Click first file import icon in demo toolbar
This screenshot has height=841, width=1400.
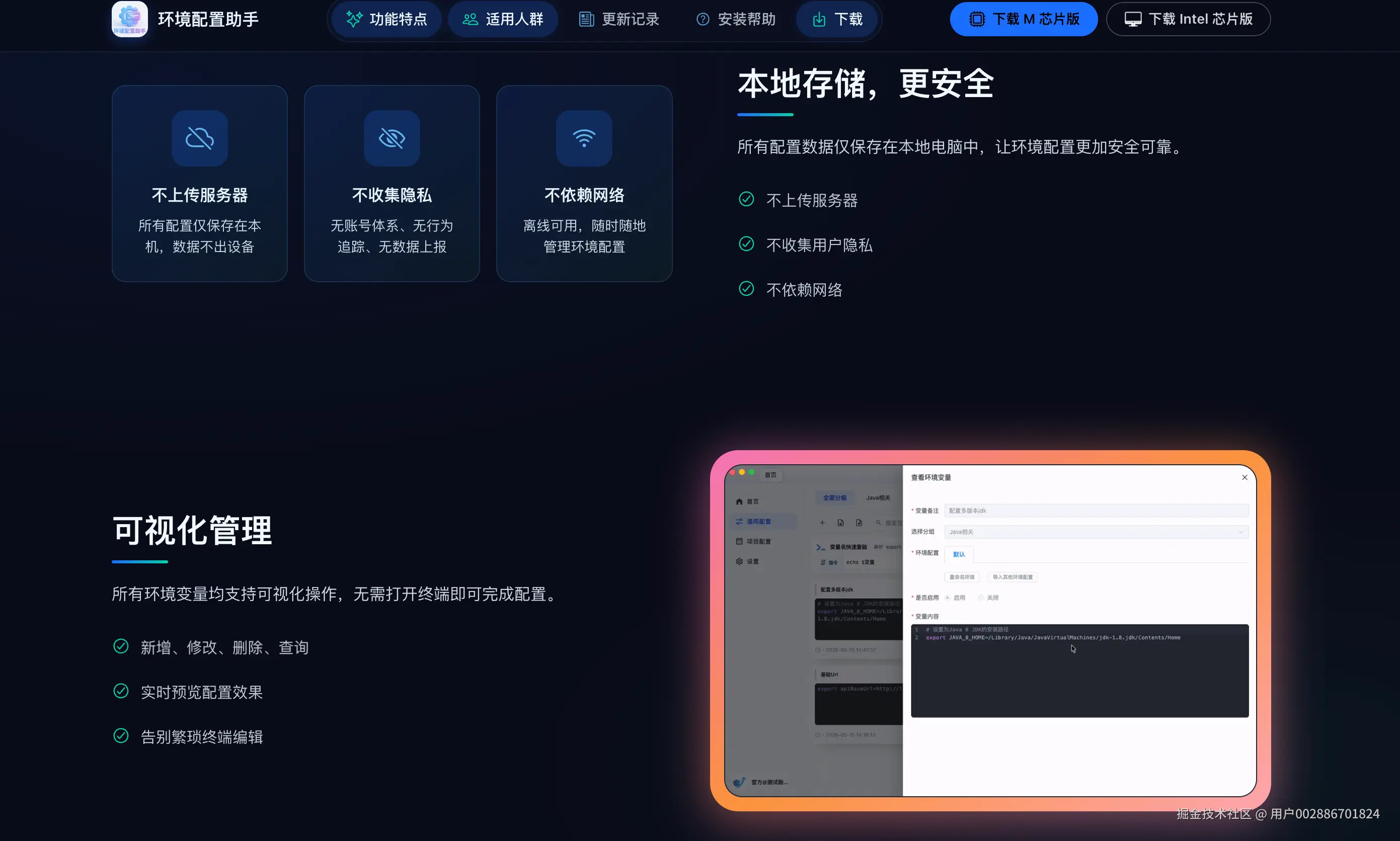[x=840, y=523]
